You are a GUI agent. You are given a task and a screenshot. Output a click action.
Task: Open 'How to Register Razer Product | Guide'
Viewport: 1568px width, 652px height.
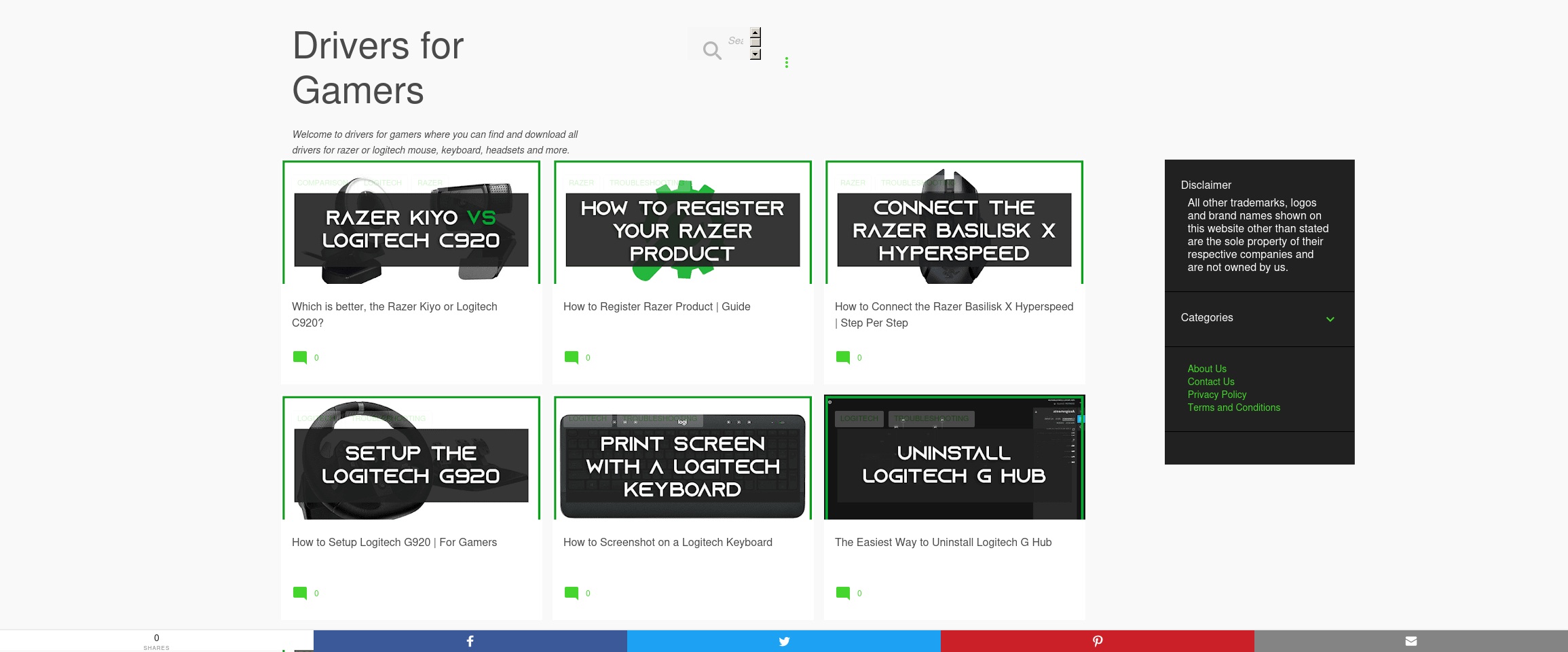coord(656,307)
